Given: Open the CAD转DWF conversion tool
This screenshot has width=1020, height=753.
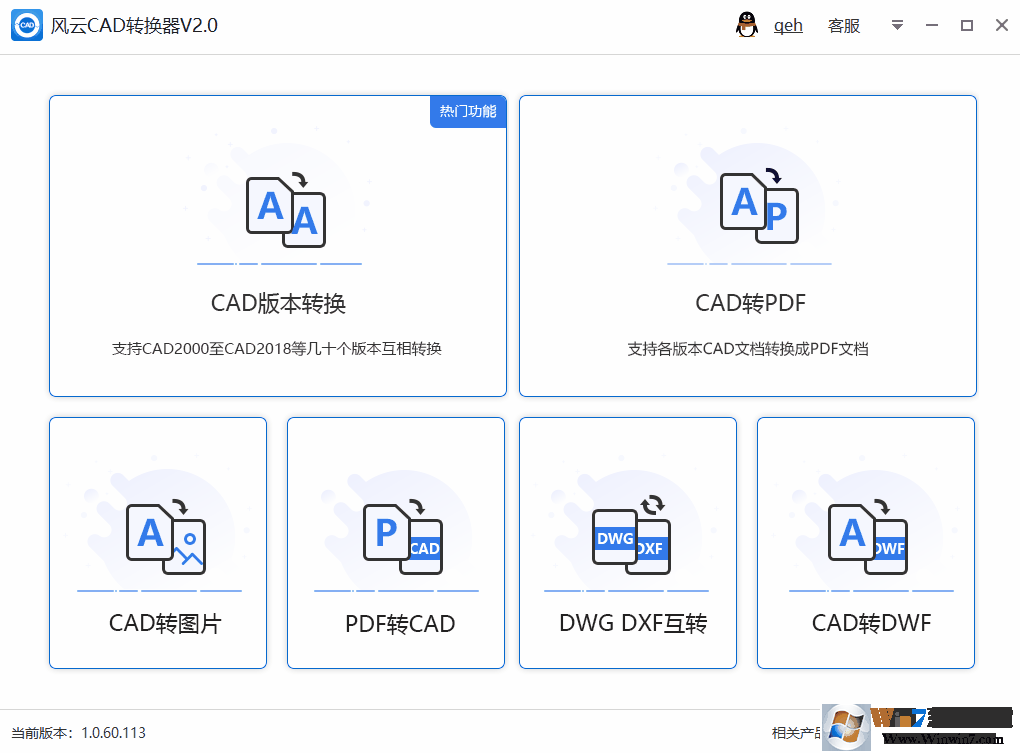Looking at the screenshot, I should (865, 543).
